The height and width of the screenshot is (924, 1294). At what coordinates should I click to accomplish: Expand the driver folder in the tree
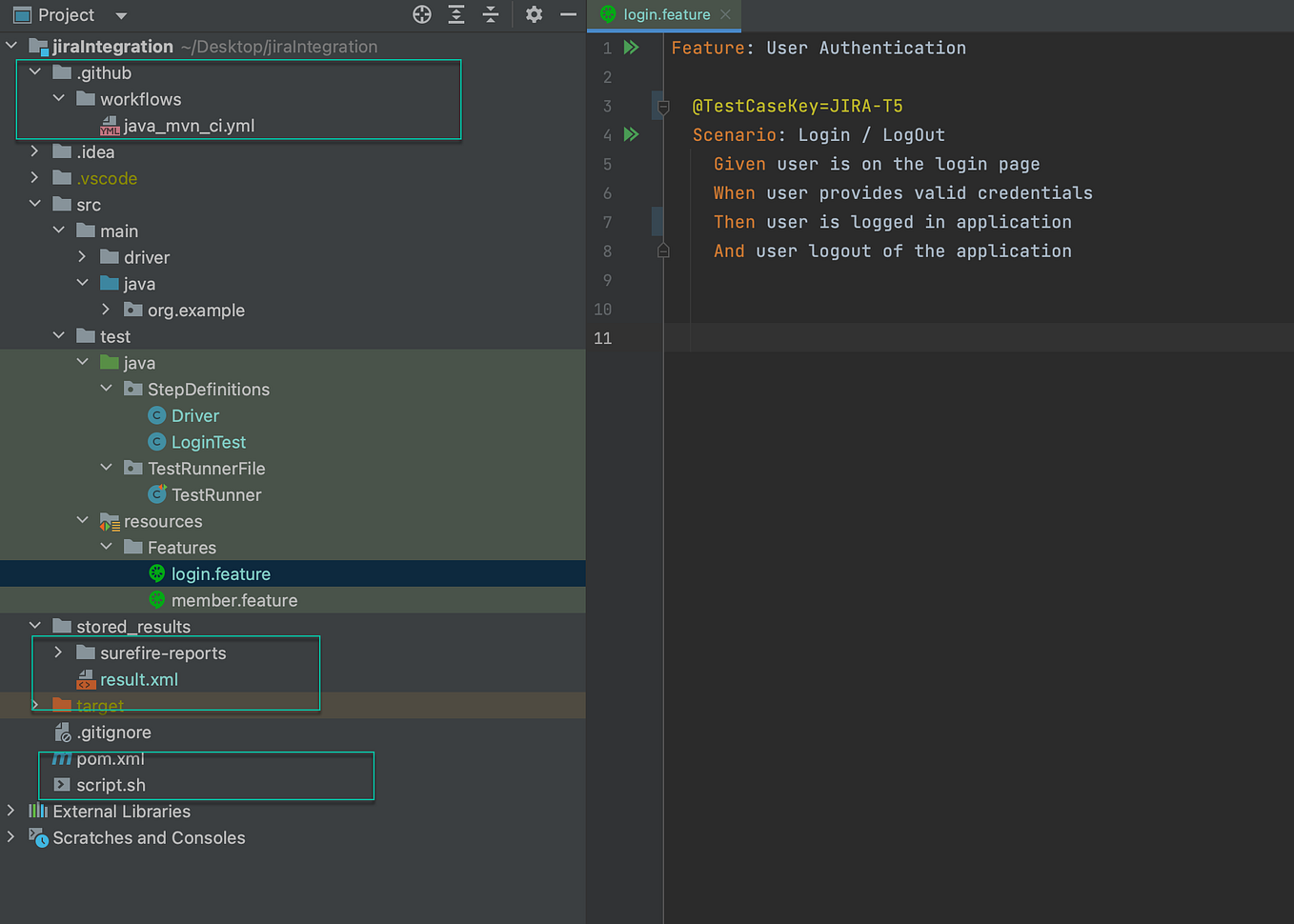pyautogui.click(x=82, y=256)
